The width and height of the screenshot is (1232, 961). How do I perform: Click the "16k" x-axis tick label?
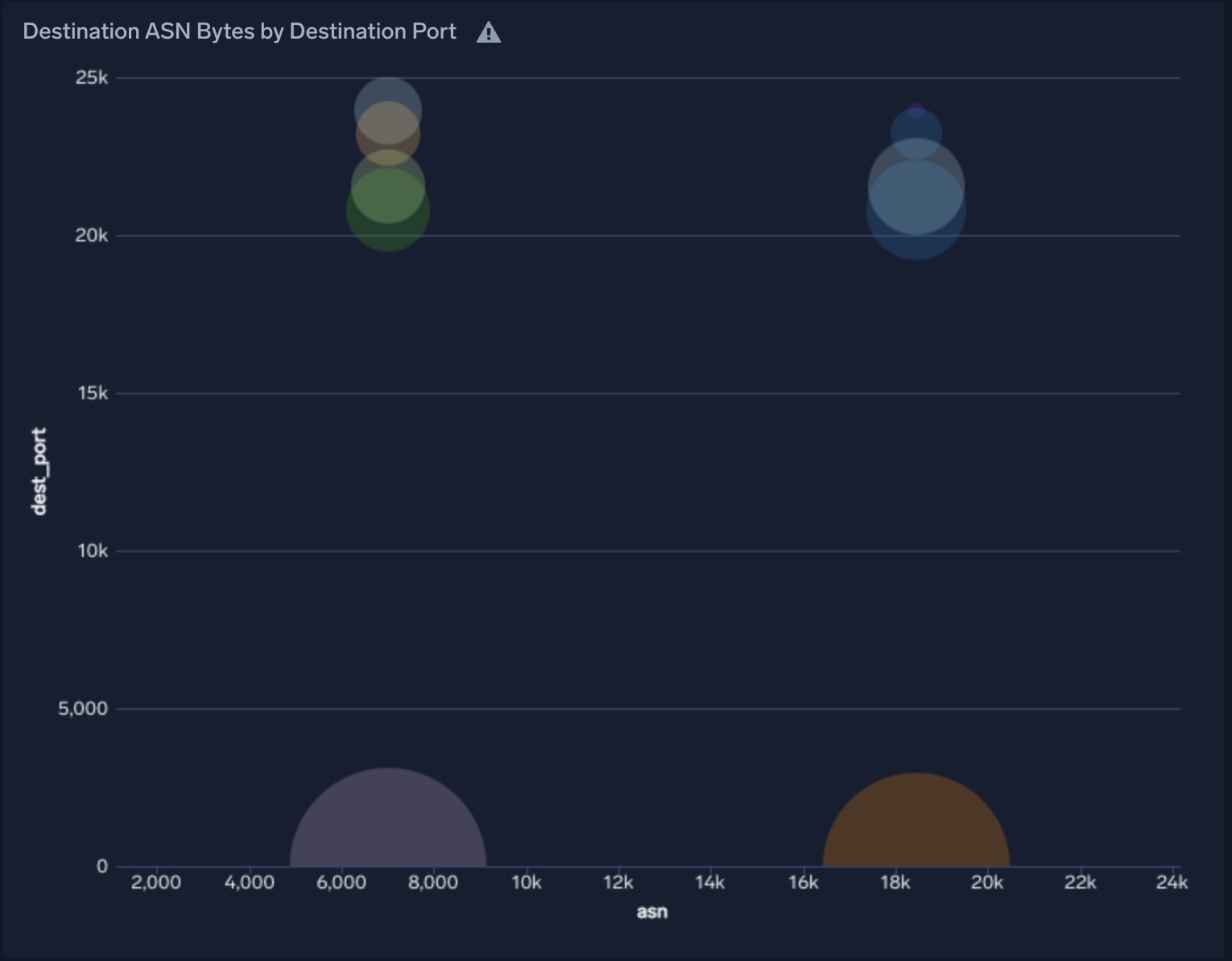coord(803,882)
